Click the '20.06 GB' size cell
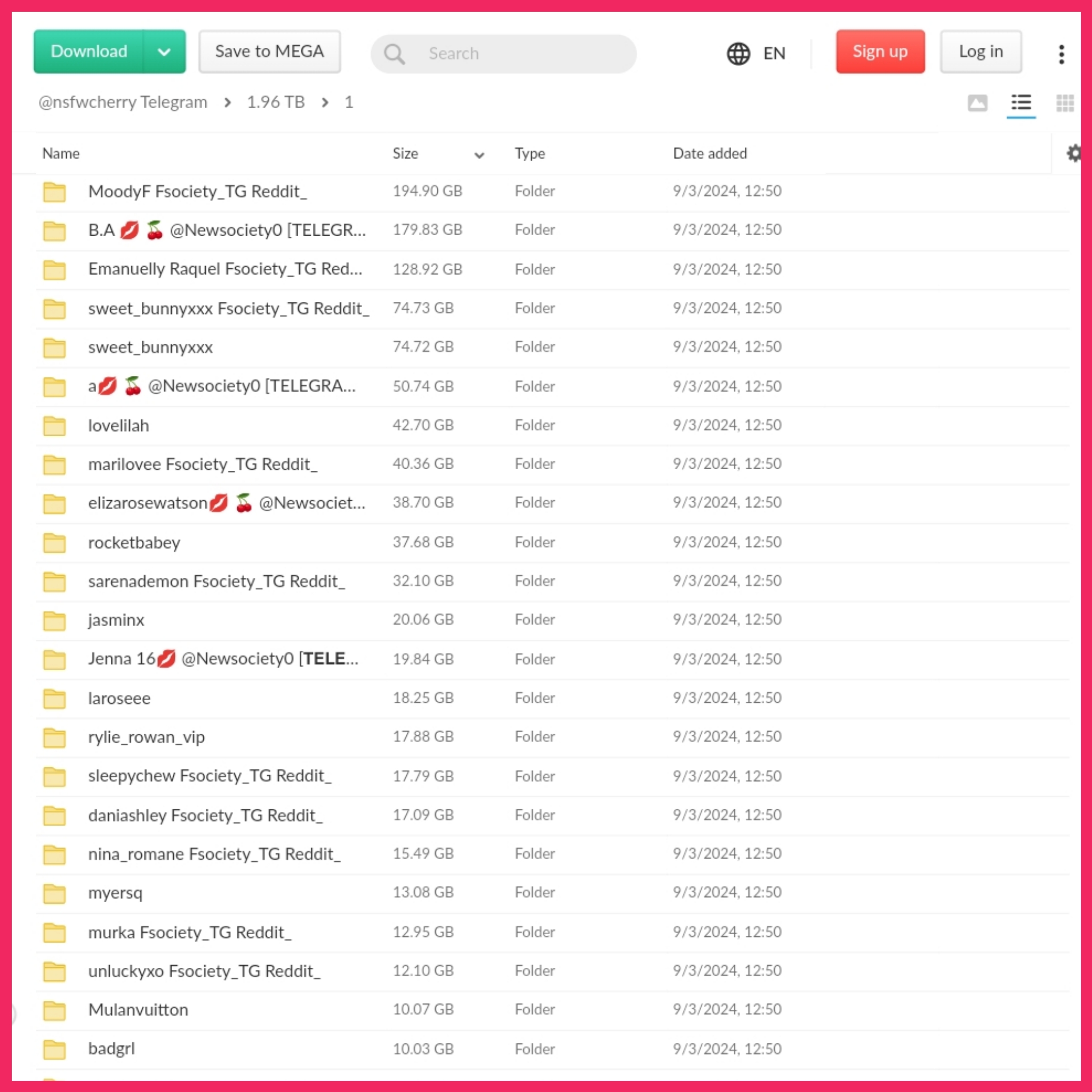This screenshot has width=1092, height=1092. pos(423,620)
